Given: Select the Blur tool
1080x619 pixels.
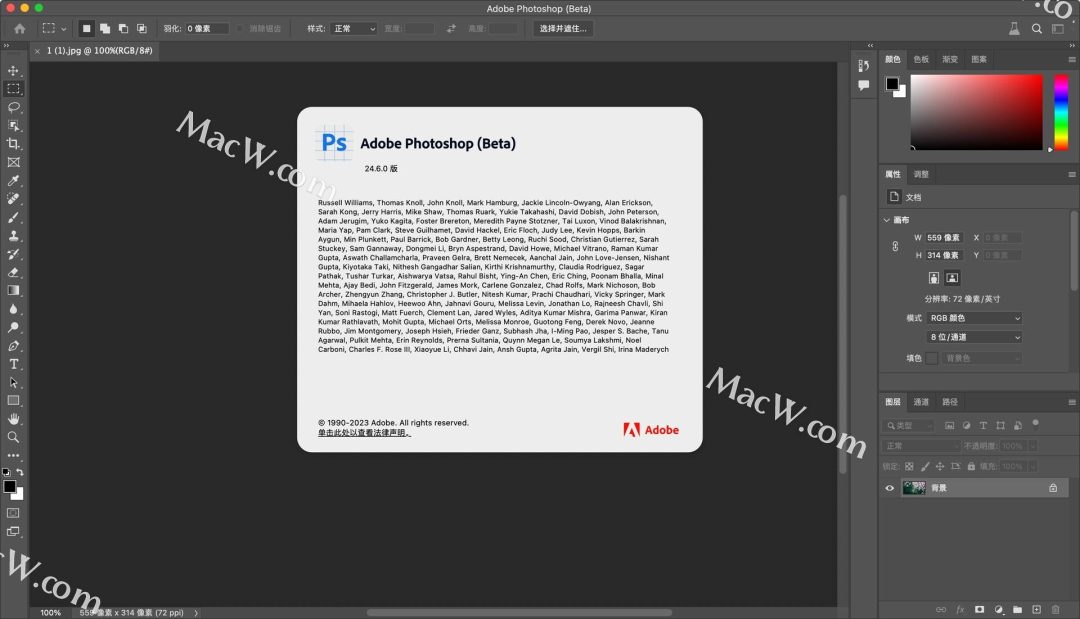Looking at the screenshot, I should [x=13, y=309].
